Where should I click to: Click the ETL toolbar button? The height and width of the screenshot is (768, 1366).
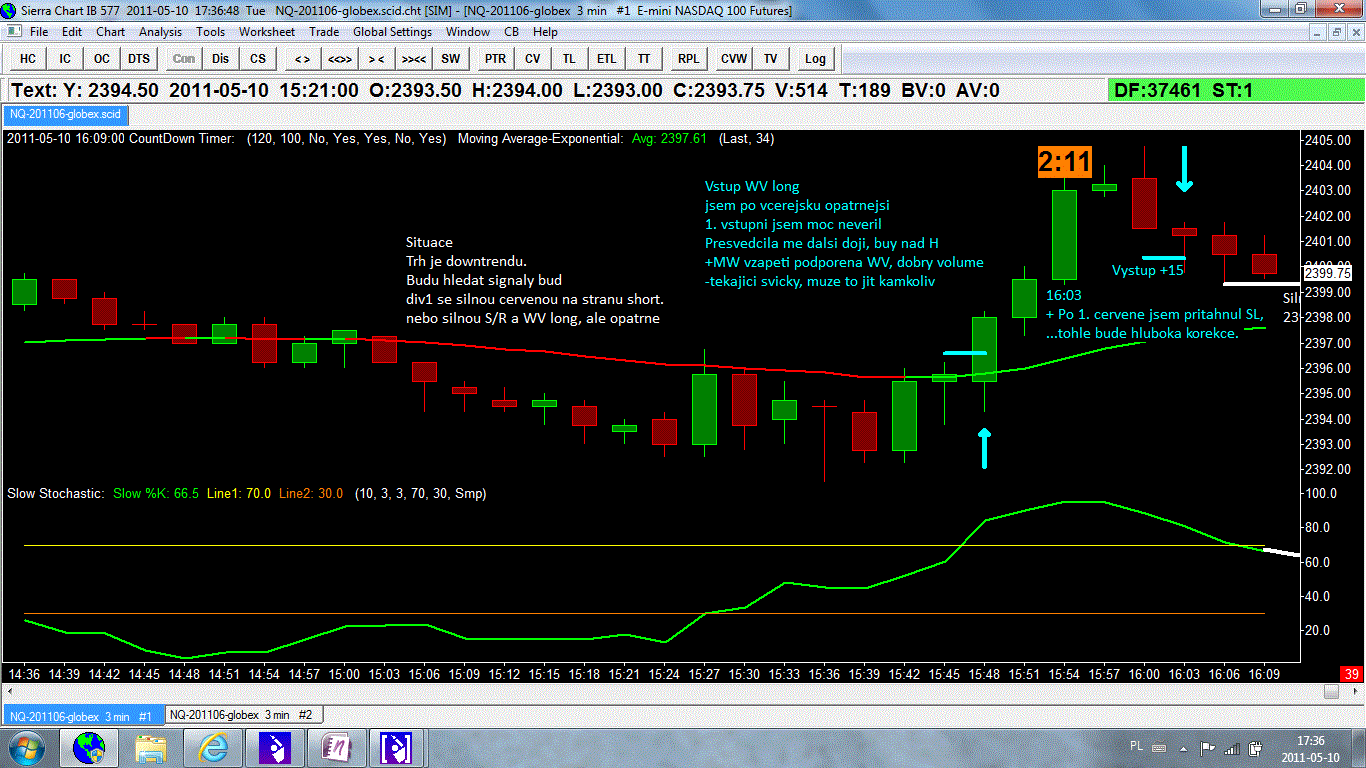click(x=607, y=58)
